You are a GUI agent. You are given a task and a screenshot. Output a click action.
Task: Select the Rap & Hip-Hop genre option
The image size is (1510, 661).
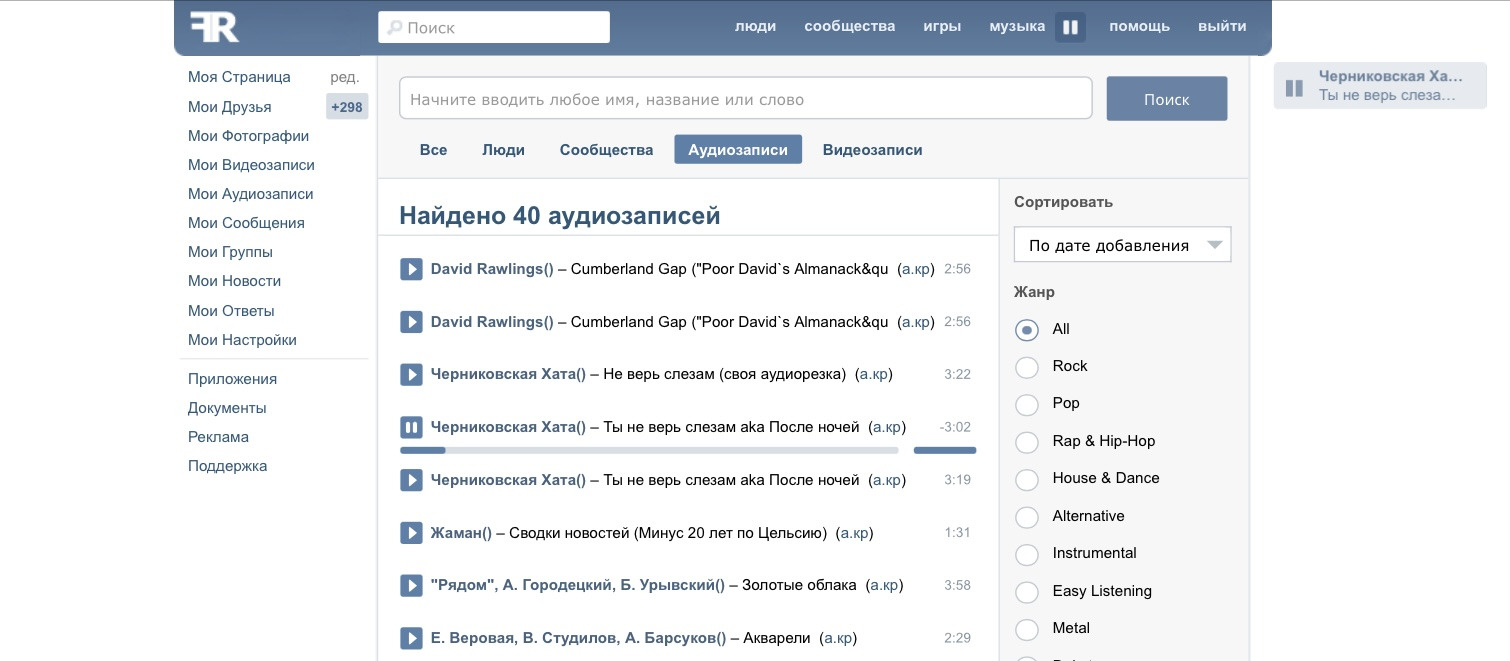pos(1027,442)
